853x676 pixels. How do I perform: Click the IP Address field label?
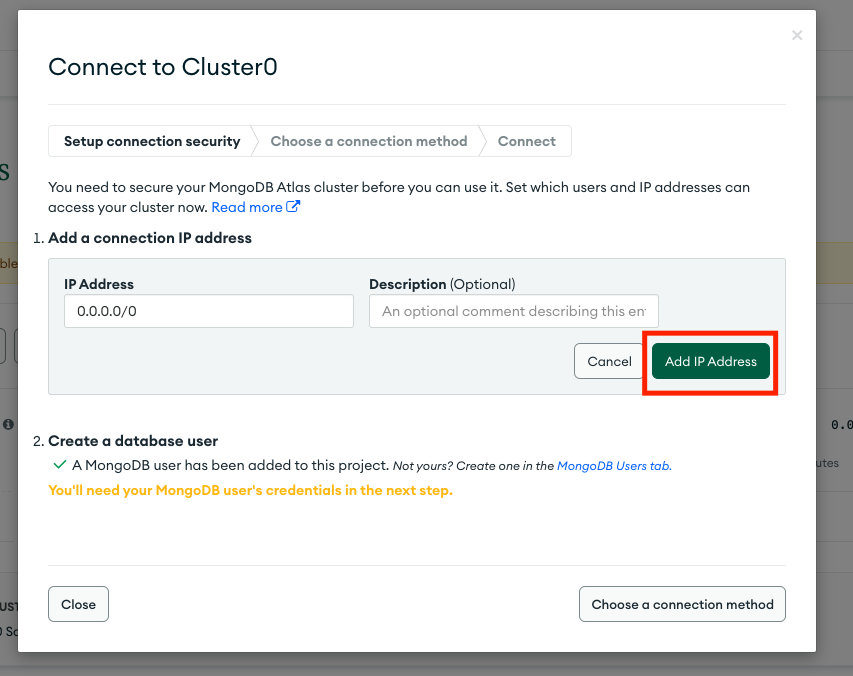tap(99, 284)
